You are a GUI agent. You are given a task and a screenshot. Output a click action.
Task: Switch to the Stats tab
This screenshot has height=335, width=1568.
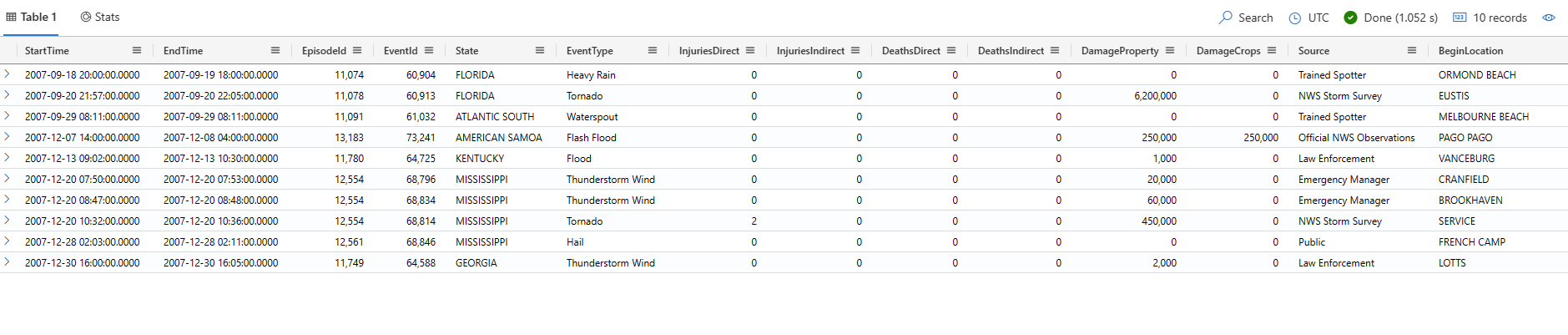tap(100, 18)
